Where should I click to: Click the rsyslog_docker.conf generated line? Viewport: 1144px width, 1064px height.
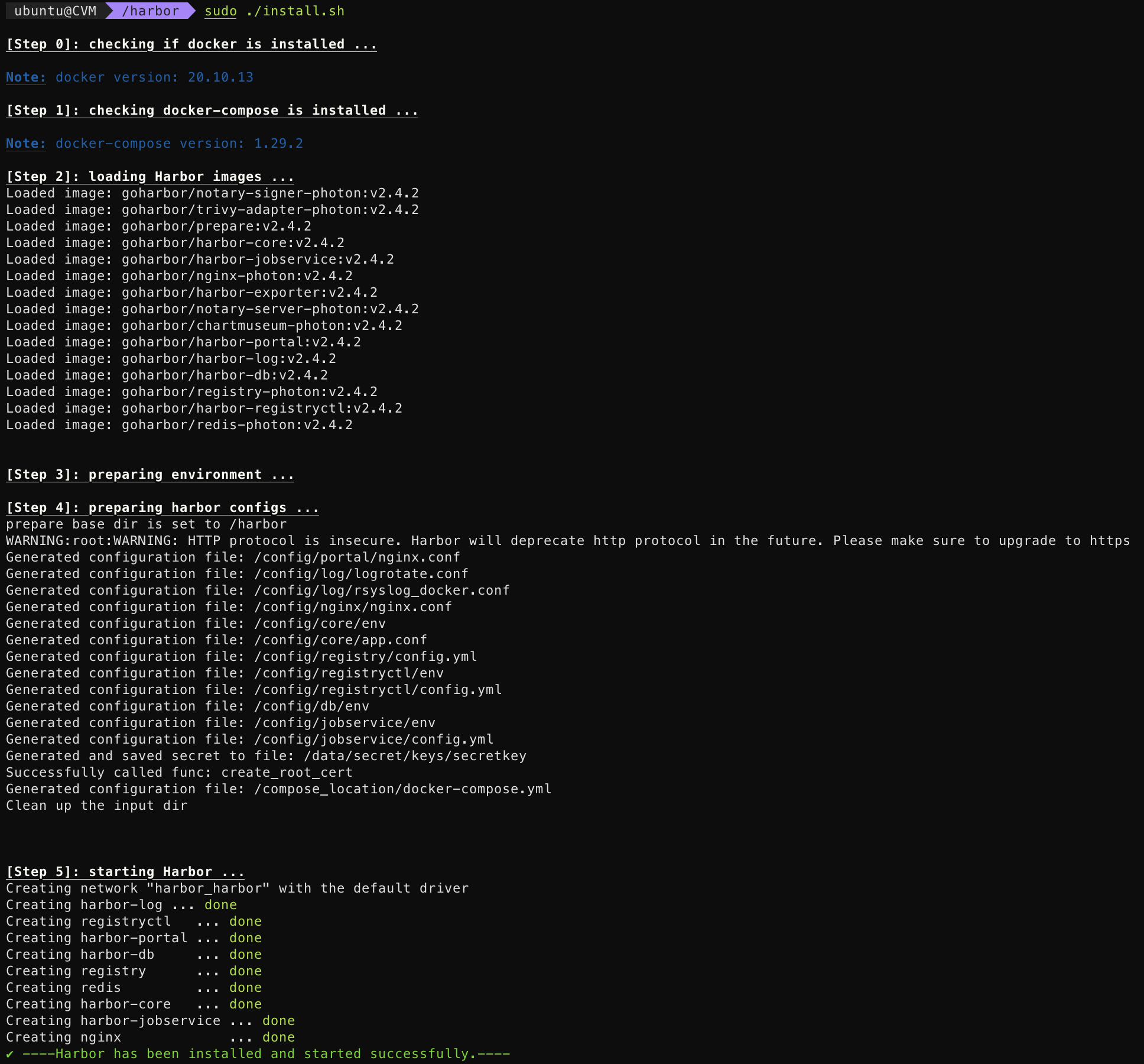[x=258, y=591]
